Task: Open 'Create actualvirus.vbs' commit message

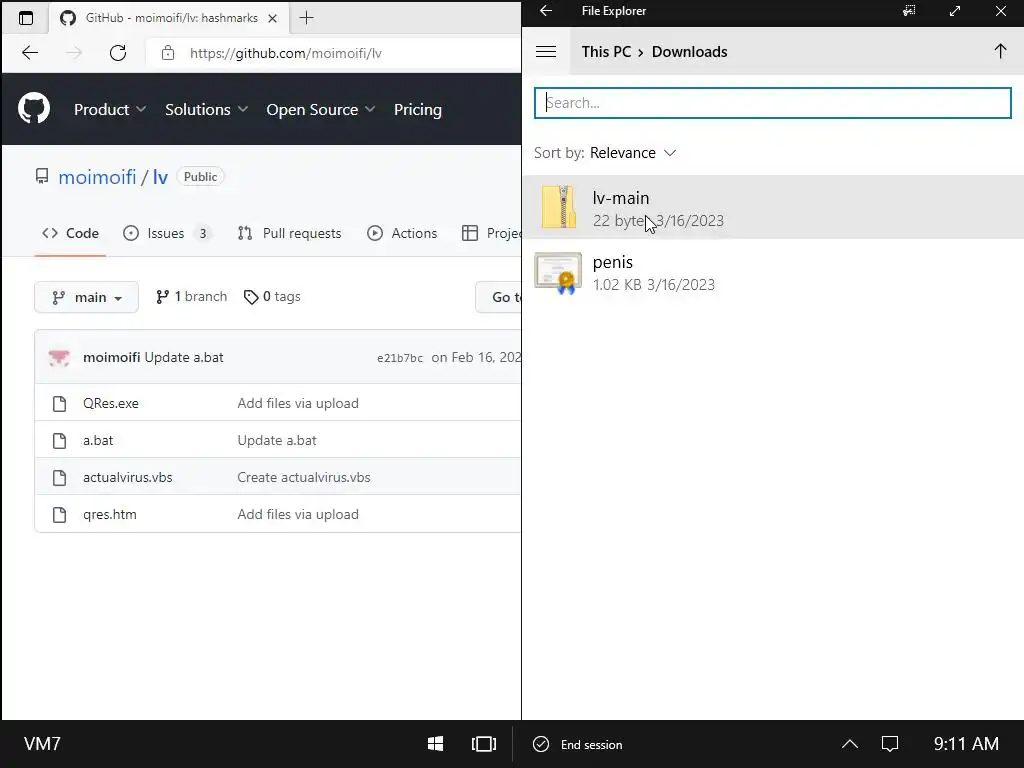Action: [304, 477]
